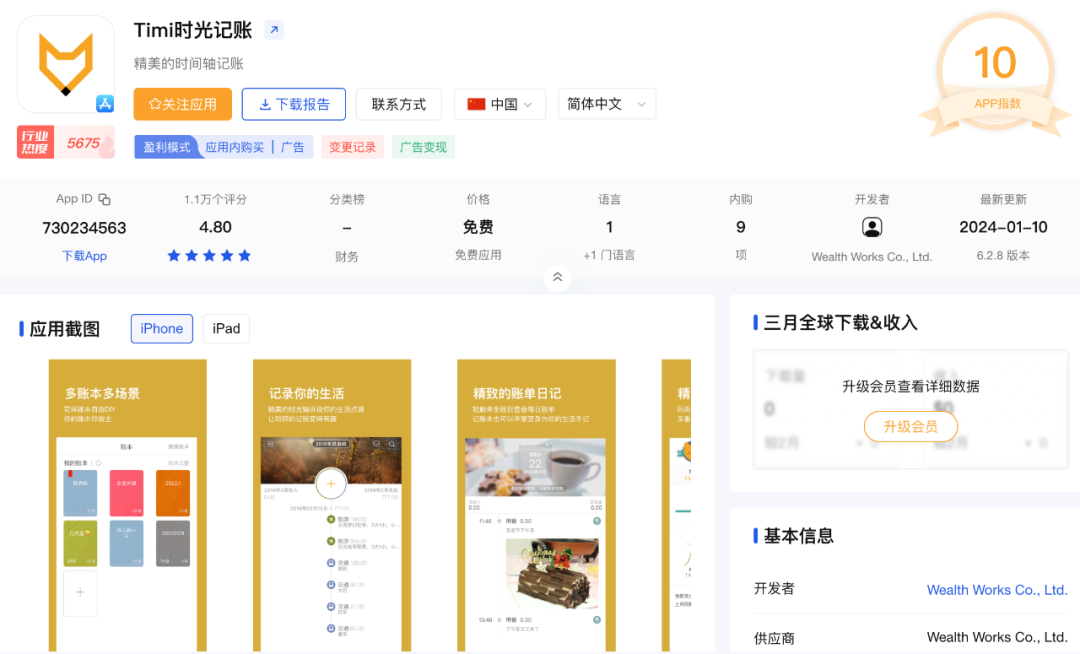Screen dimensions: 1080x654
Task: Collapse the app info panel with double chevron
Action: pyautogui.click(x=557, y=277)
